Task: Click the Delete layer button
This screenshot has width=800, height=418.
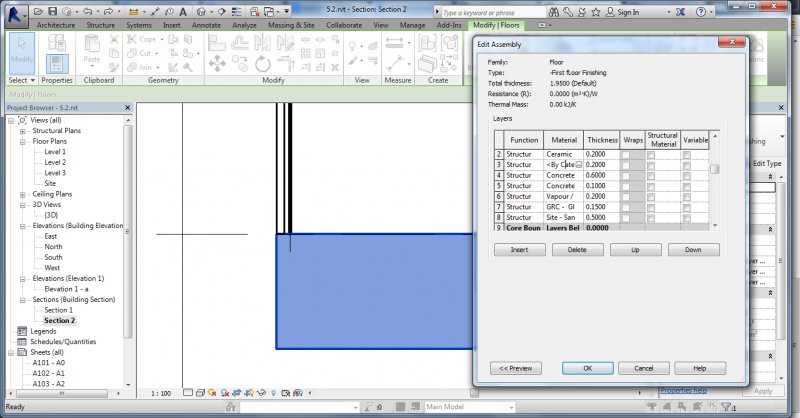Action: (577, 250)
